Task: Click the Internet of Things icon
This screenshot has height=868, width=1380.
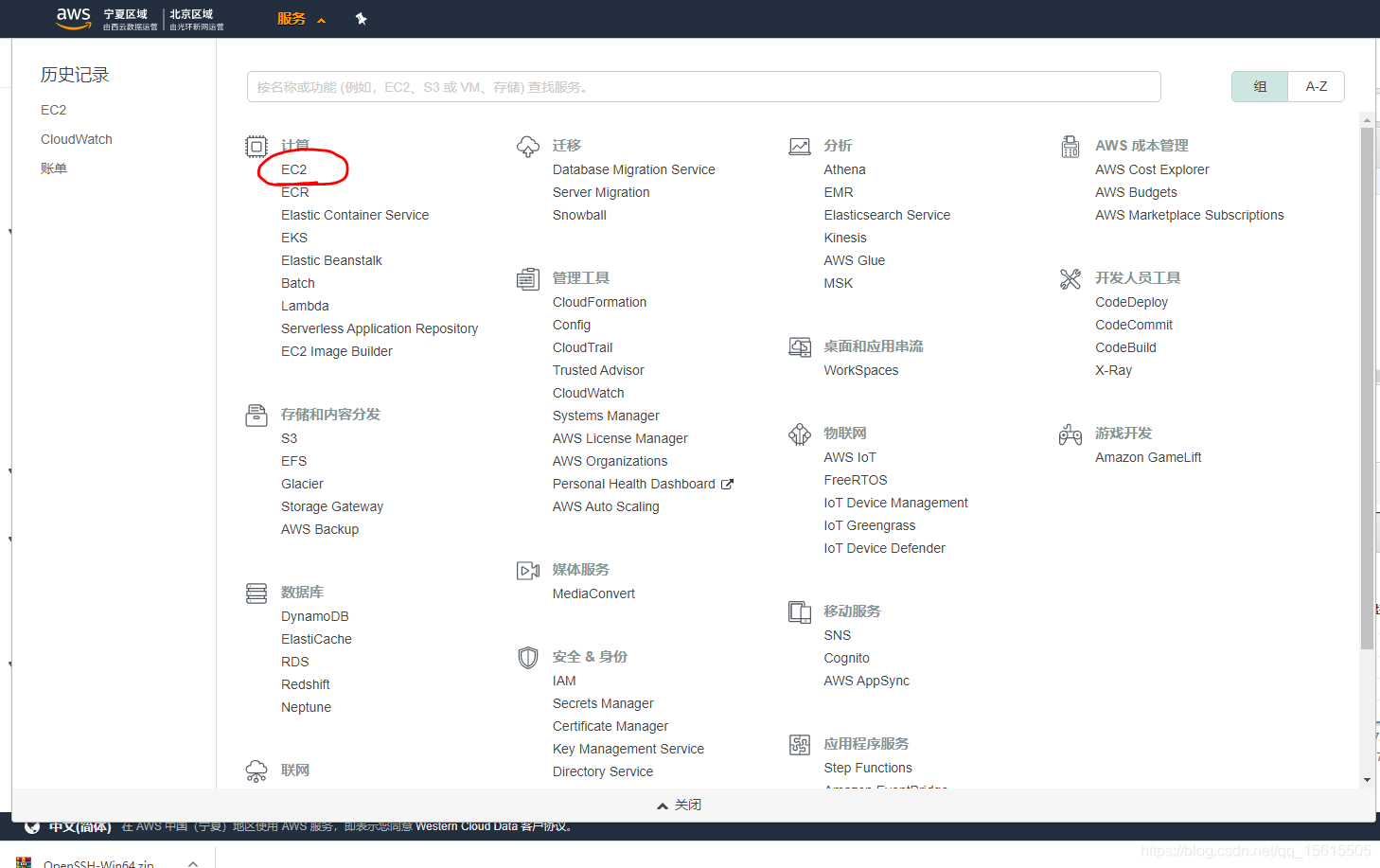Action: 800,434
